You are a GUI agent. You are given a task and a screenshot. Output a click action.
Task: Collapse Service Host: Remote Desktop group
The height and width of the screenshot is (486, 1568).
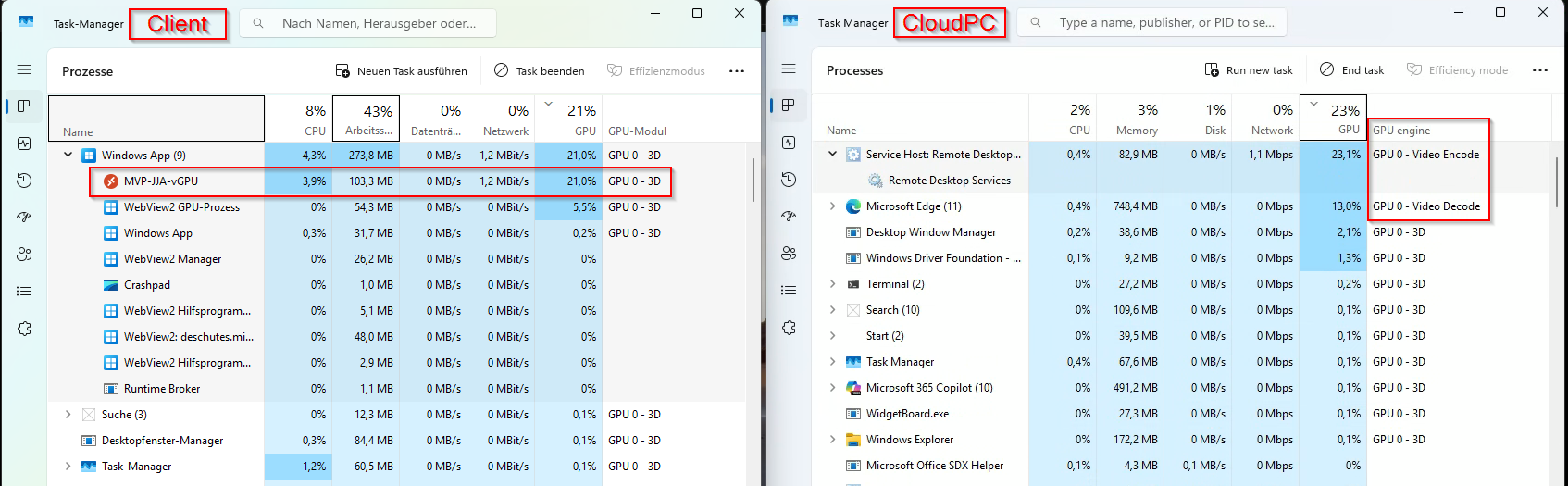click(832, 154)
